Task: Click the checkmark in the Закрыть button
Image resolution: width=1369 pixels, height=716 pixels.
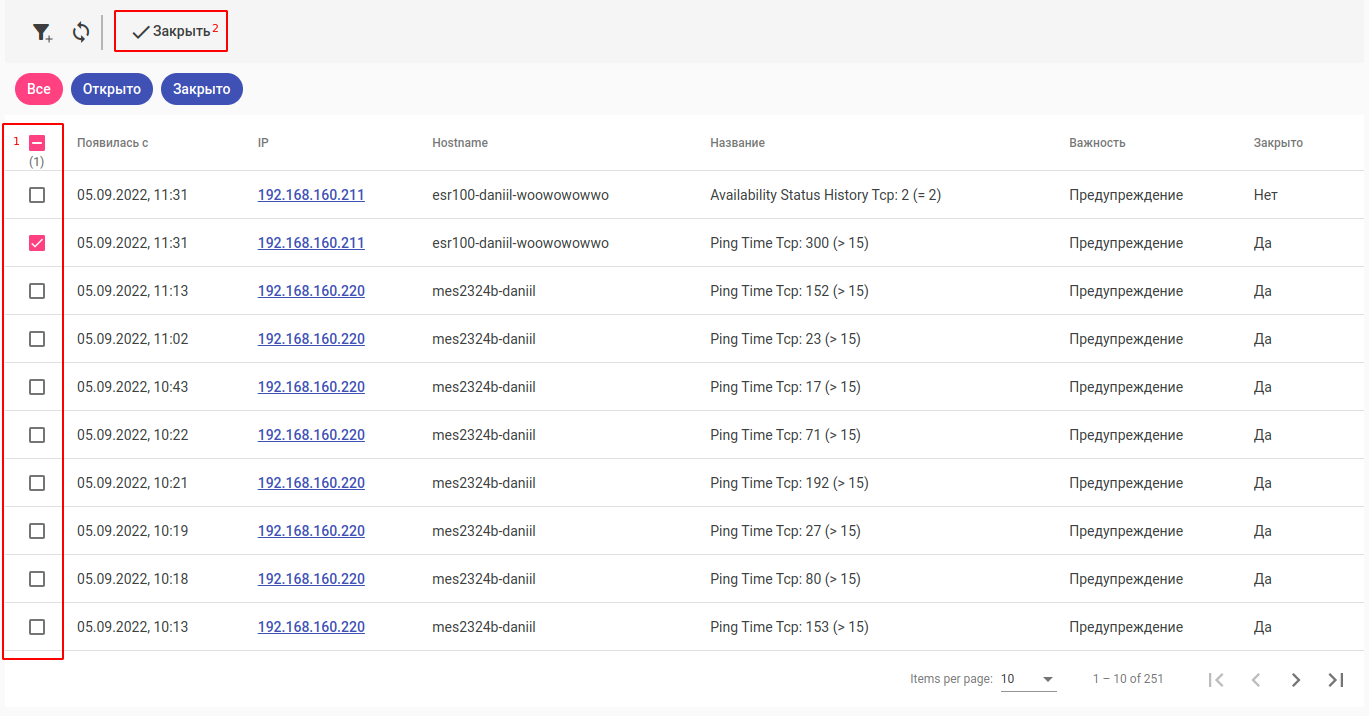Action: click(141, 32)
